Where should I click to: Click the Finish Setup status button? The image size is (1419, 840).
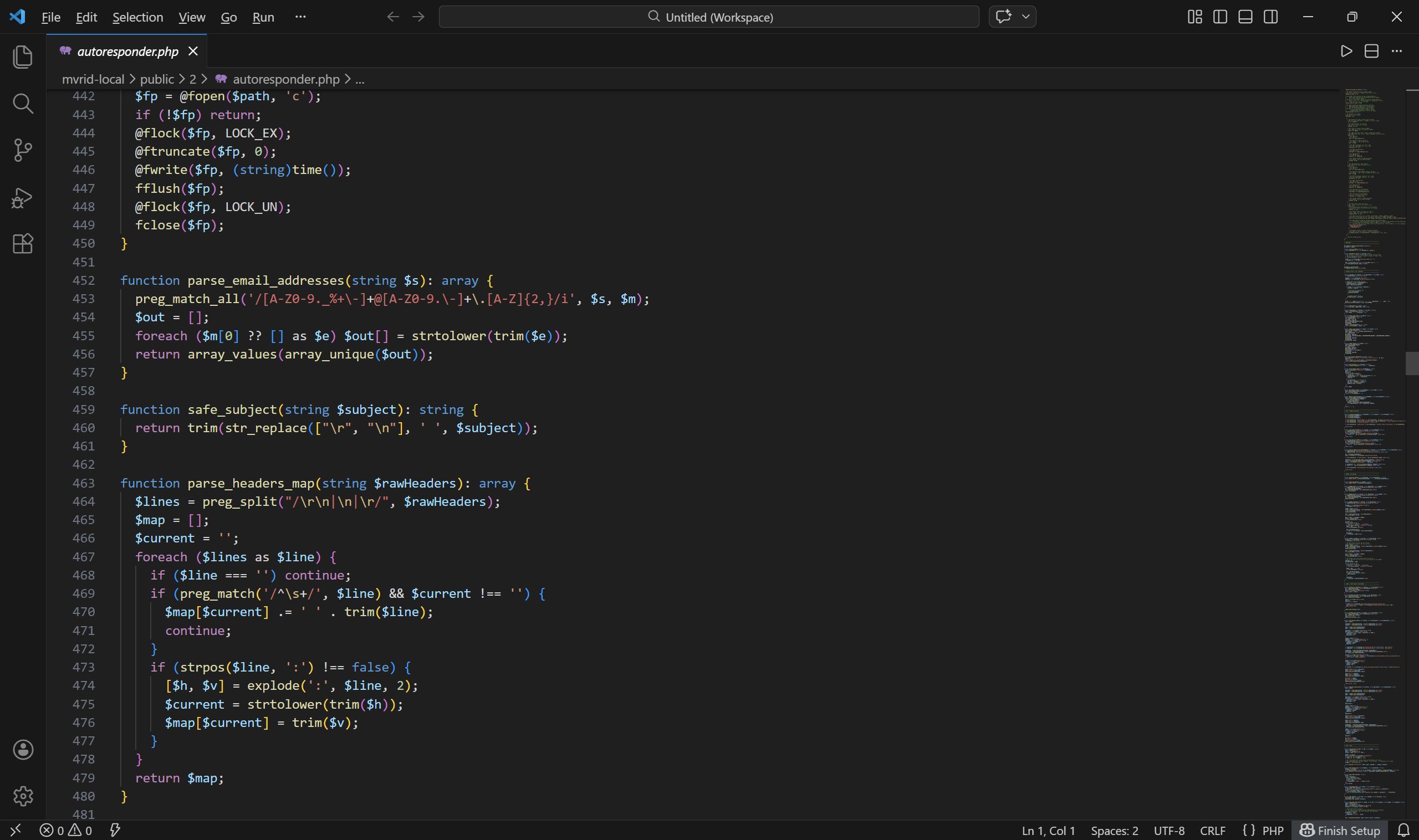click(x=1339, y=831)
